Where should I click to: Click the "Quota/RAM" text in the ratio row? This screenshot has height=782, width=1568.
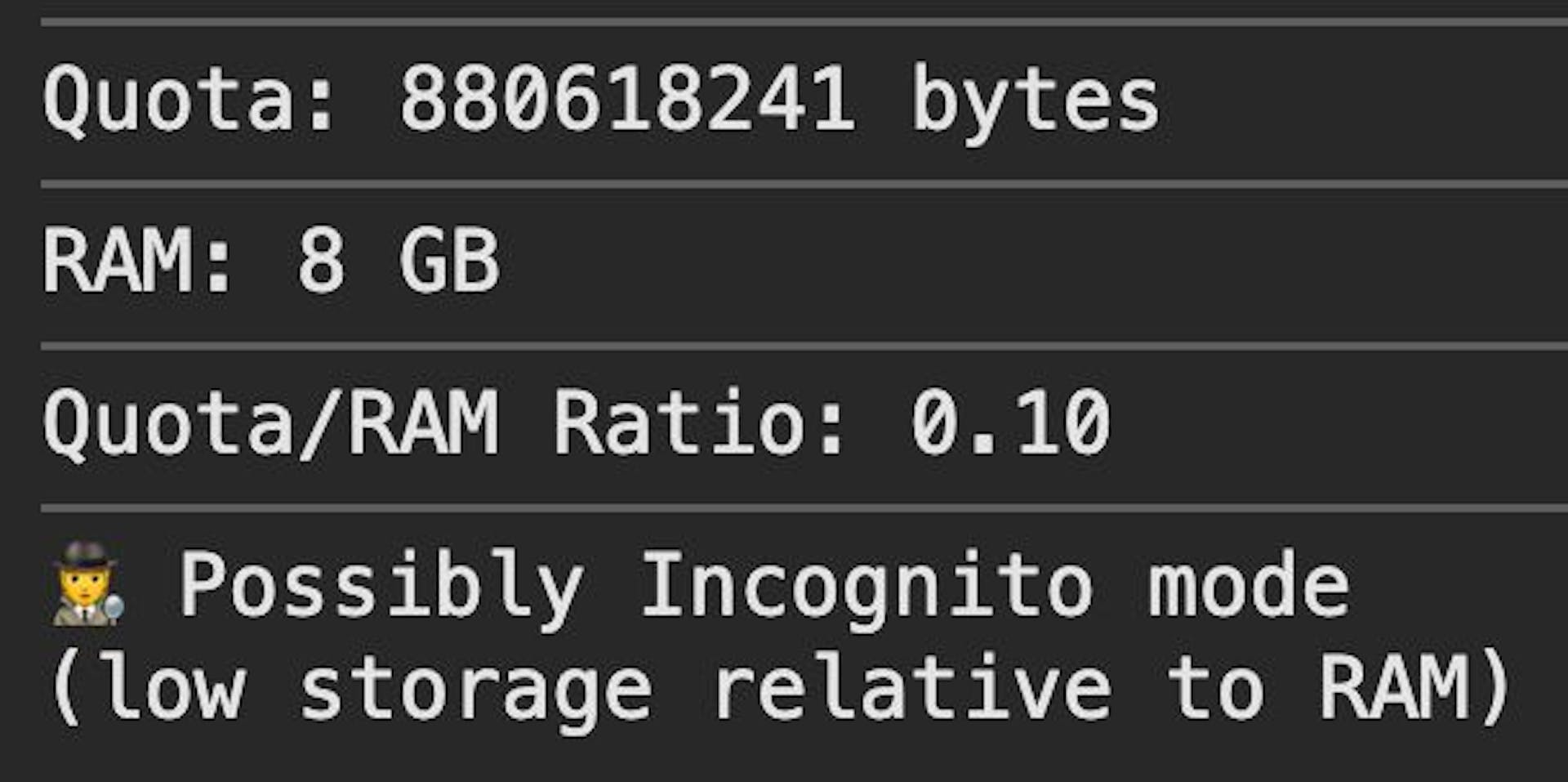[270, 423]
